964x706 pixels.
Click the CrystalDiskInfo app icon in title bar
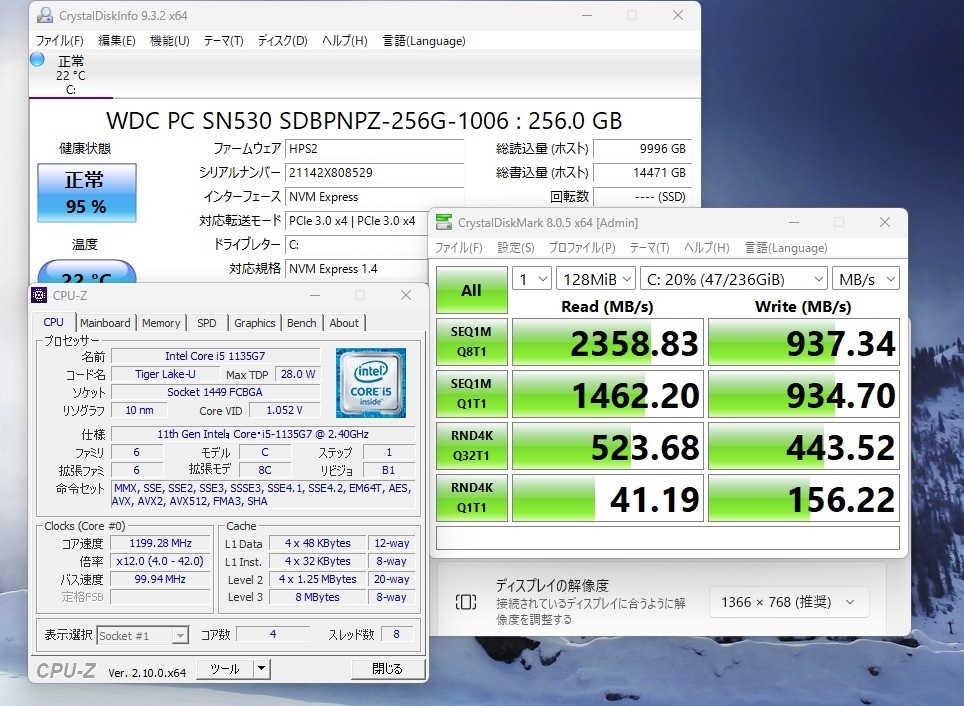[44, 15]
